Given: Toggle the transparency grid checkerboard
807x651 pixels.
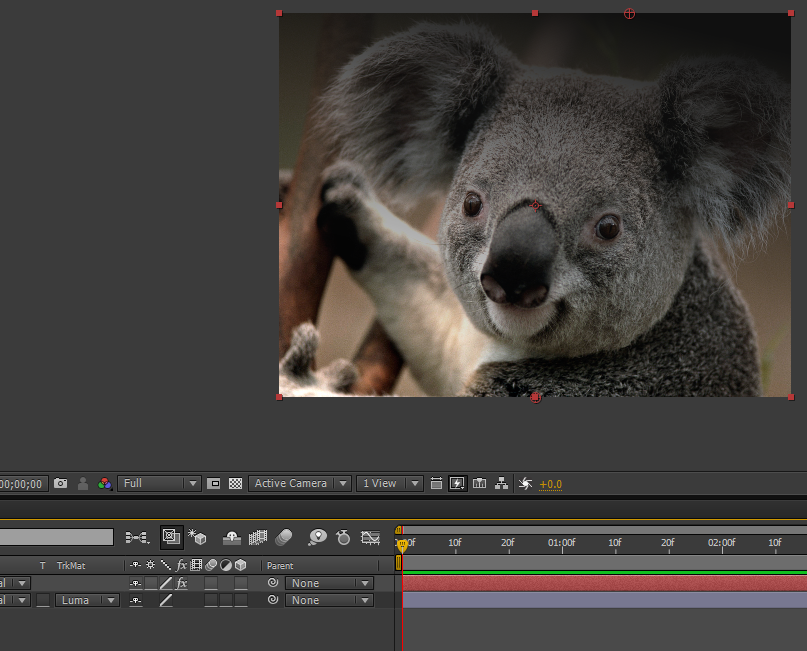Looking at the screenshot, I should tap(235, 483).
